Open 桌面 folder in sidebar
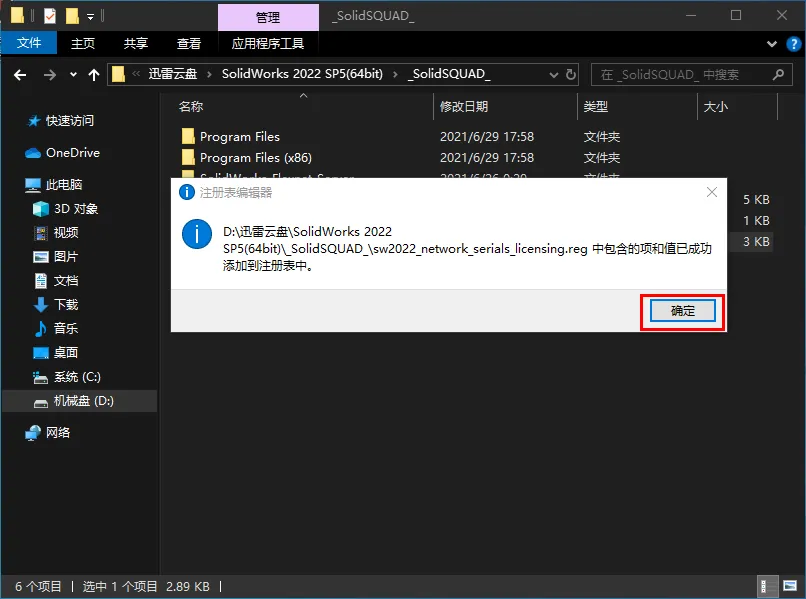The height and width of the screenshot is (599, 806). point(66,353)
